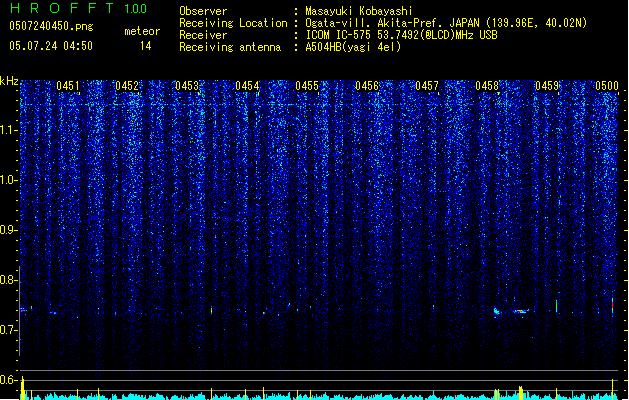Click the 0459 time marker
This screenshot has height=400, width=629.
547,86
